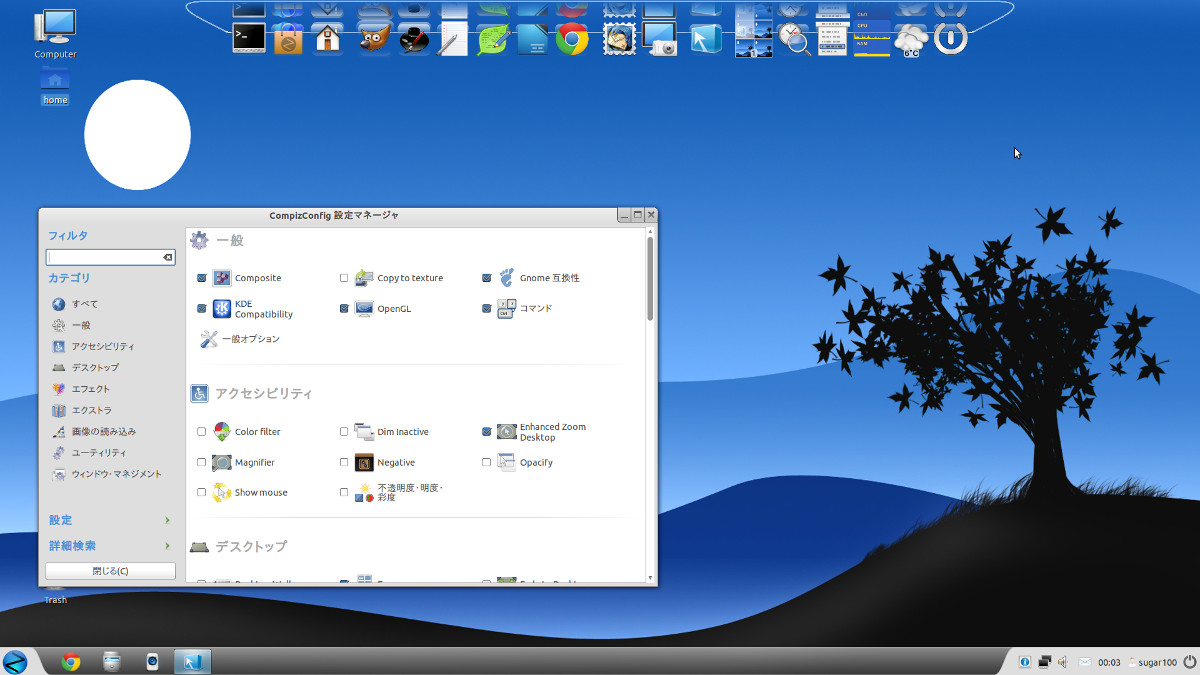Expand the 設定 section arrow
This screenshot has height=675, width=1200.
pyautogui.click(x=168, y=520)
